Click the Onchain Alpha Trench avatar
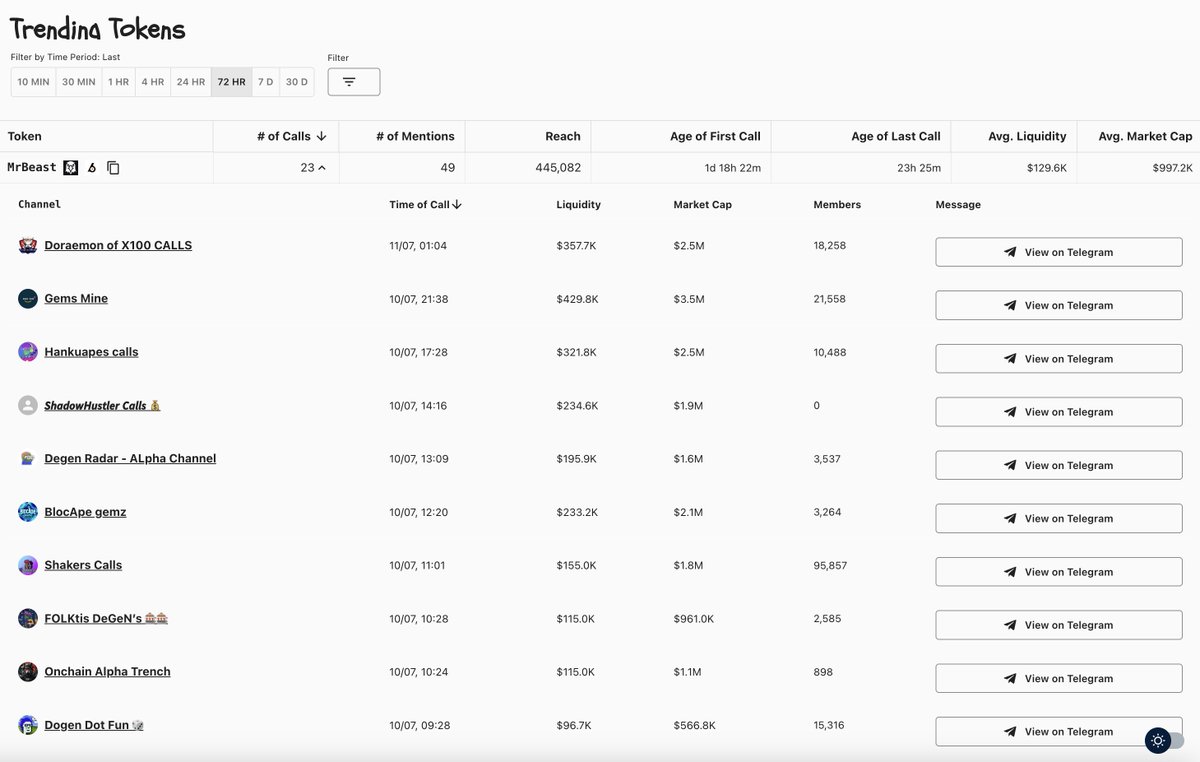Viewport: 1200px width, 762px height. (28, 672)
